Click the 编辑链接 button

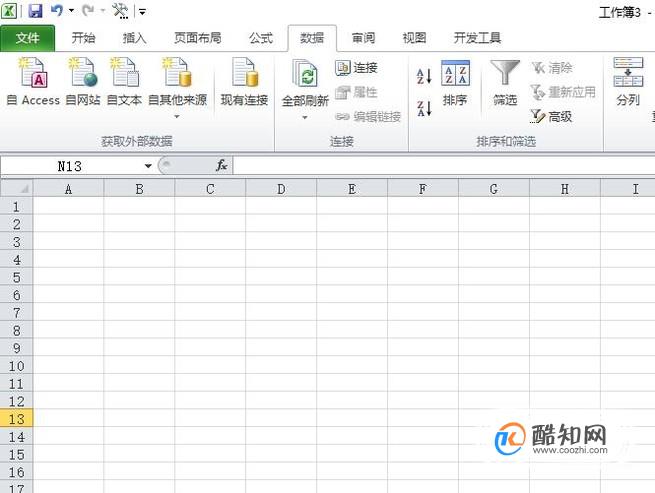point(368,117)
